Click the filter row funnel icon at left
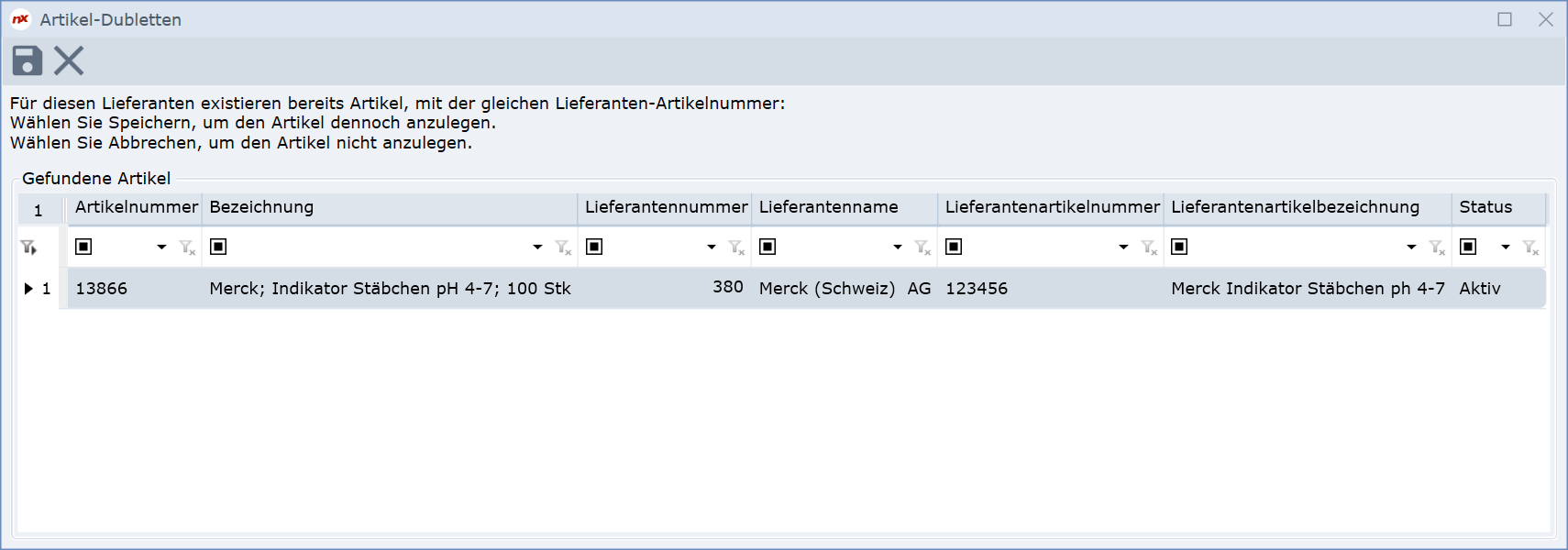The height and width of the screenshot is (550, 1568). (x=28, y=247)
